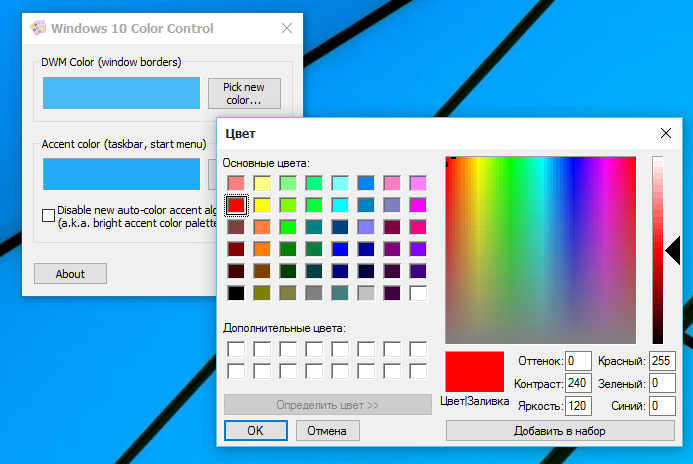
Task: Focus the Зеленый value field
Action: pos(662,383)
